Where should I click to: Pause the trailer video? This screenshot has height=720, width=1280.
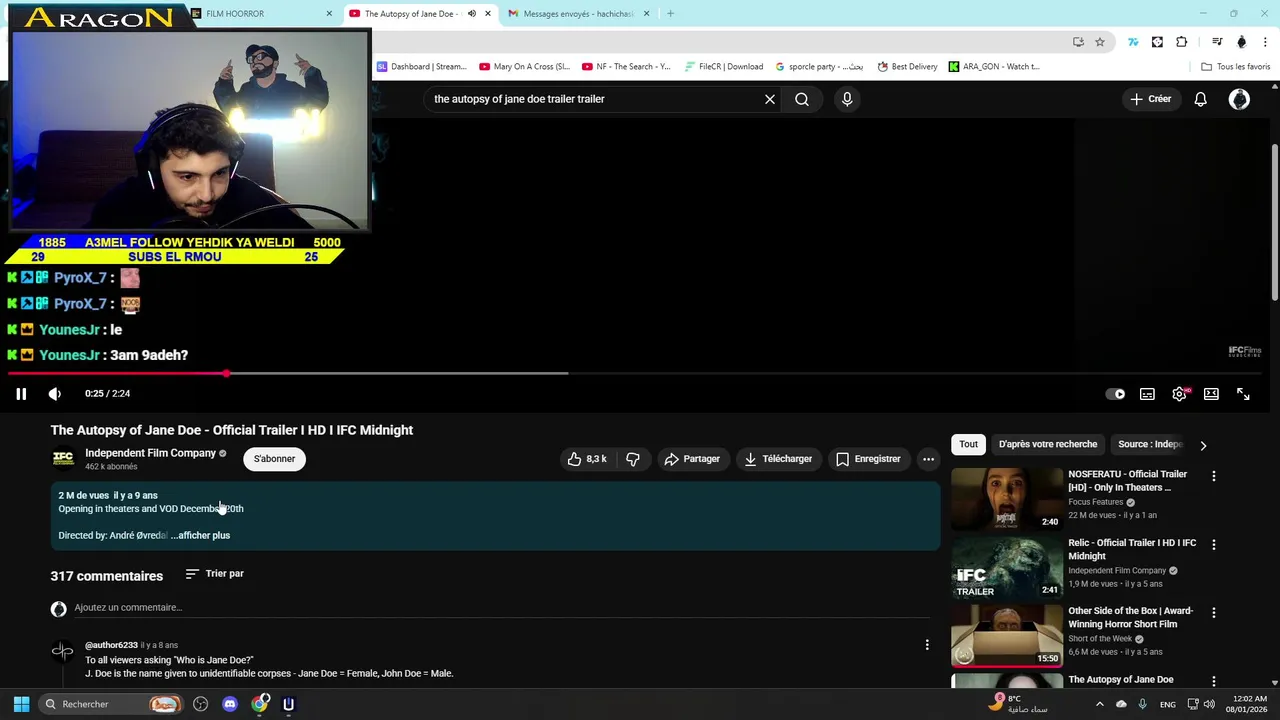[21, 394]
